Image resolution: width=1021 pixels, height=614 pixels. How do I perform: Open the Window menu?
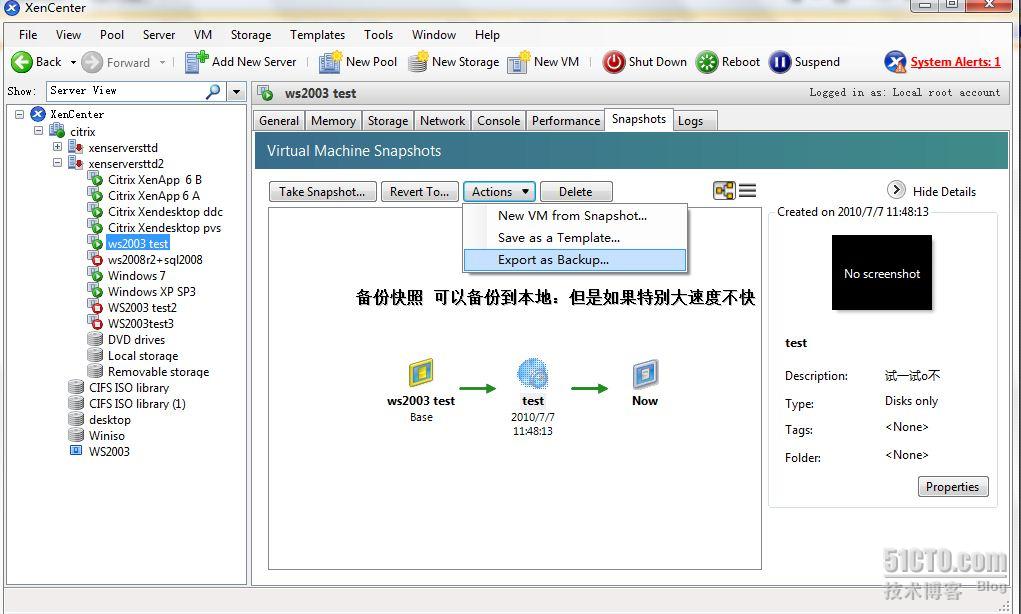coord(434,35)
